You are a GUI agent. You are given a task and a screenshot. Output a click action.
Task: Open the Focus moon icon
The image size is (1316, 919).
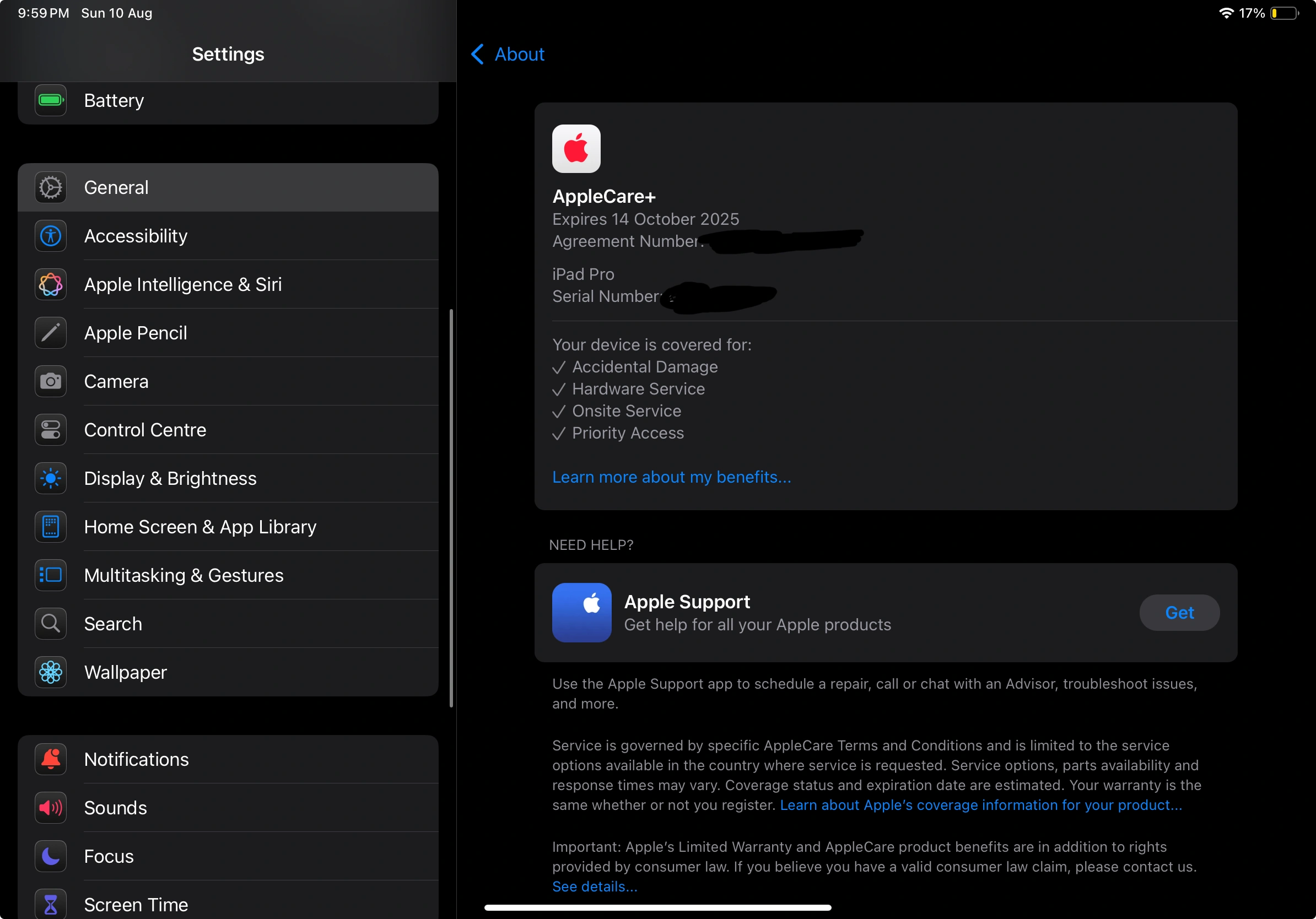click(51, 856)
